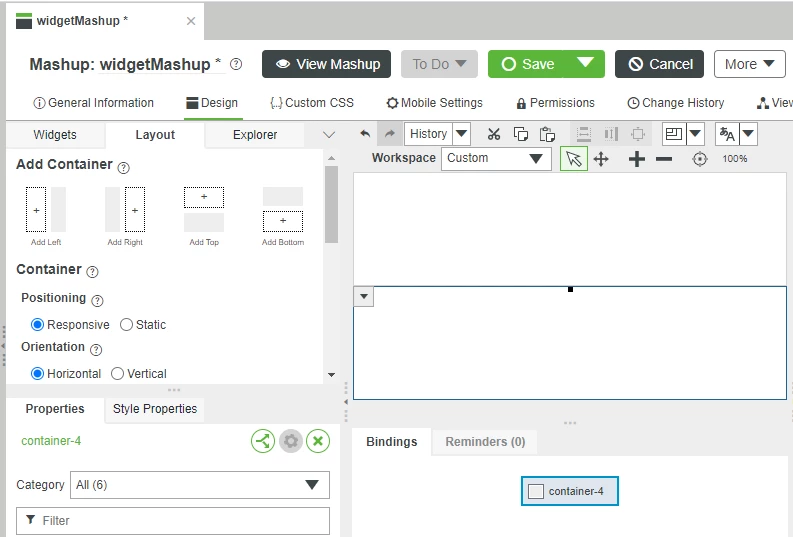793x537 pixels.
Task: Click the History button label
Action: 428,134
